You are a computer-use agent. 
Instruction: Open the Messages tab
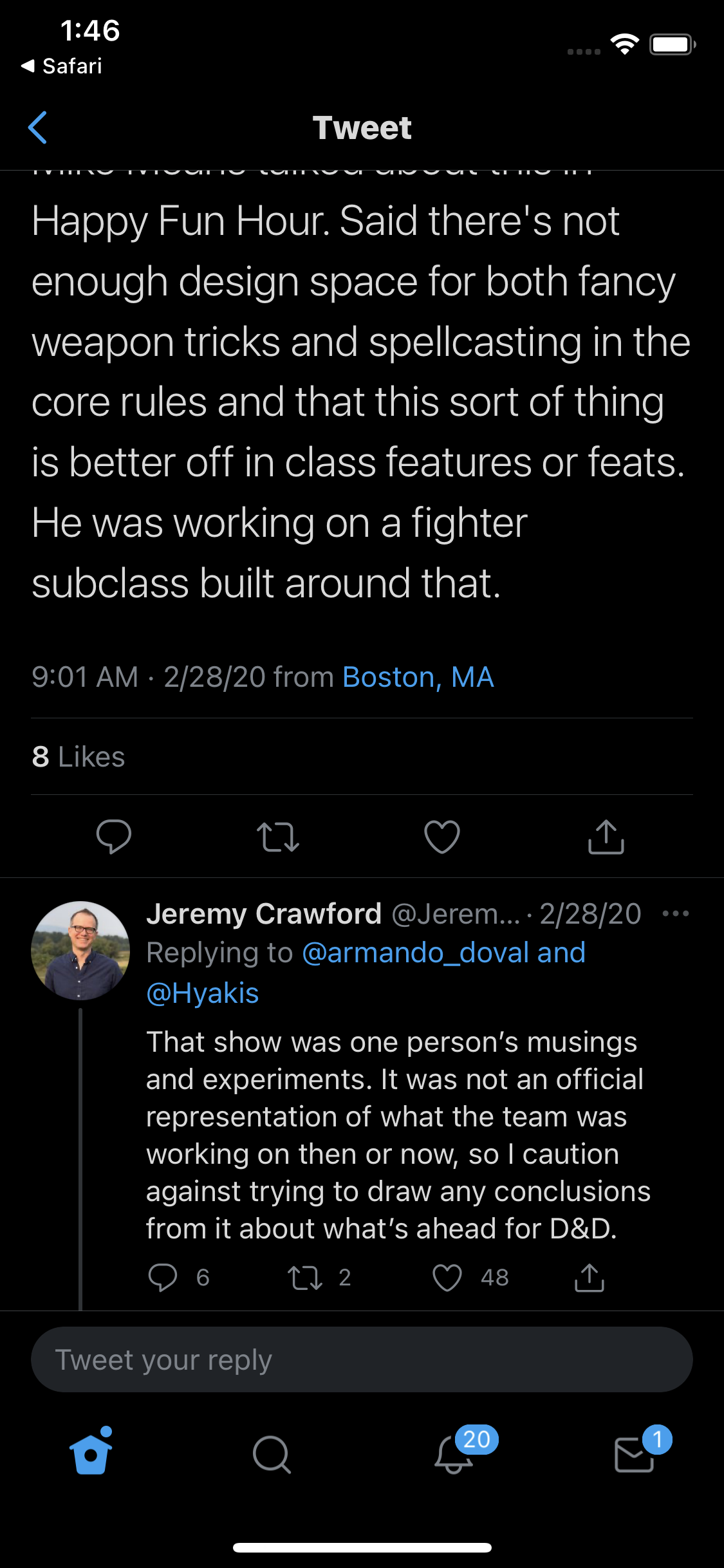[635, 1453]
